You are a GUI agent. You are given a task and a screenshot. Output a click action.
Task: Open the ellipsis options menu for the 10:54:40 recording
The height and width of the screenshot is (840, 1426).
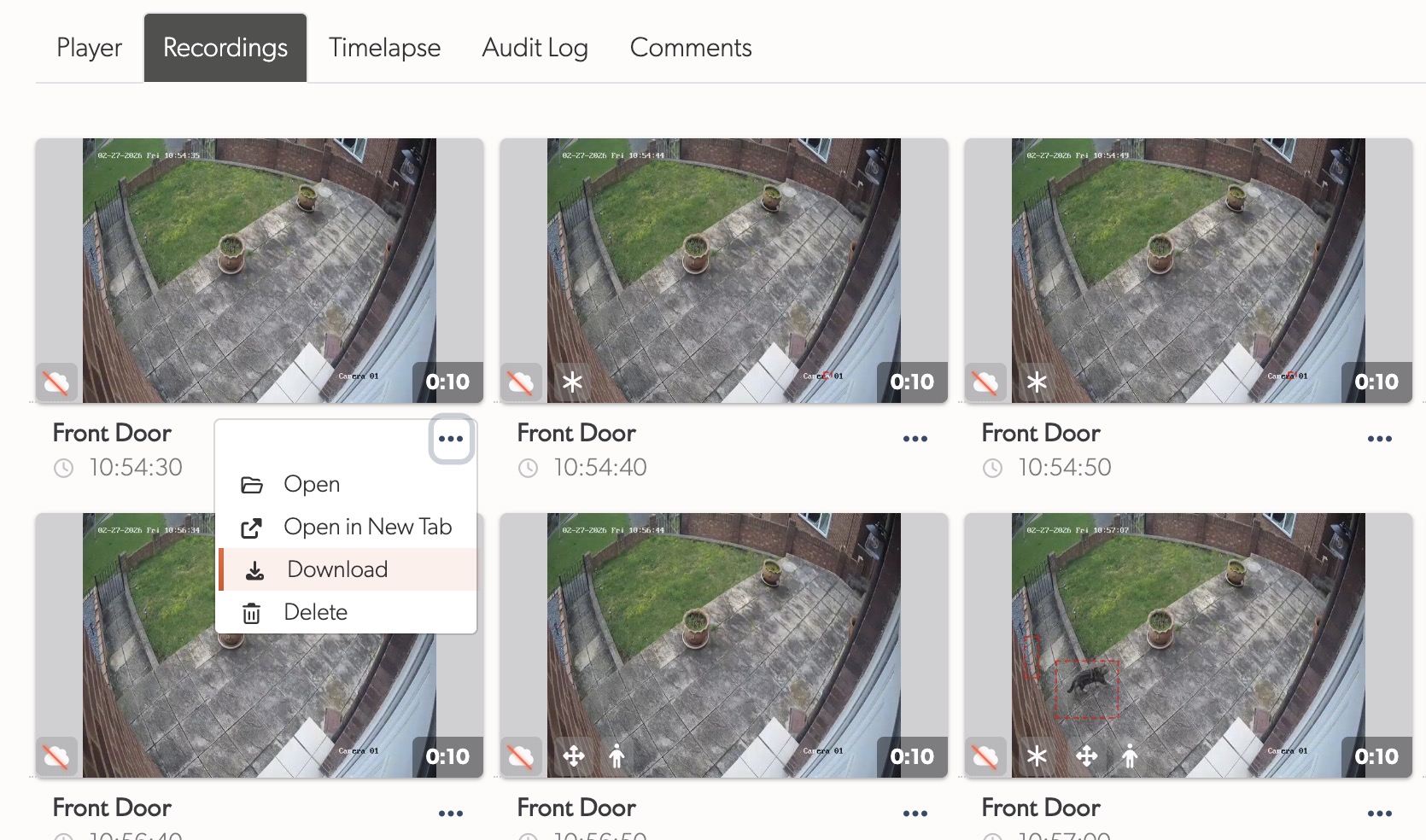[915, 438]
